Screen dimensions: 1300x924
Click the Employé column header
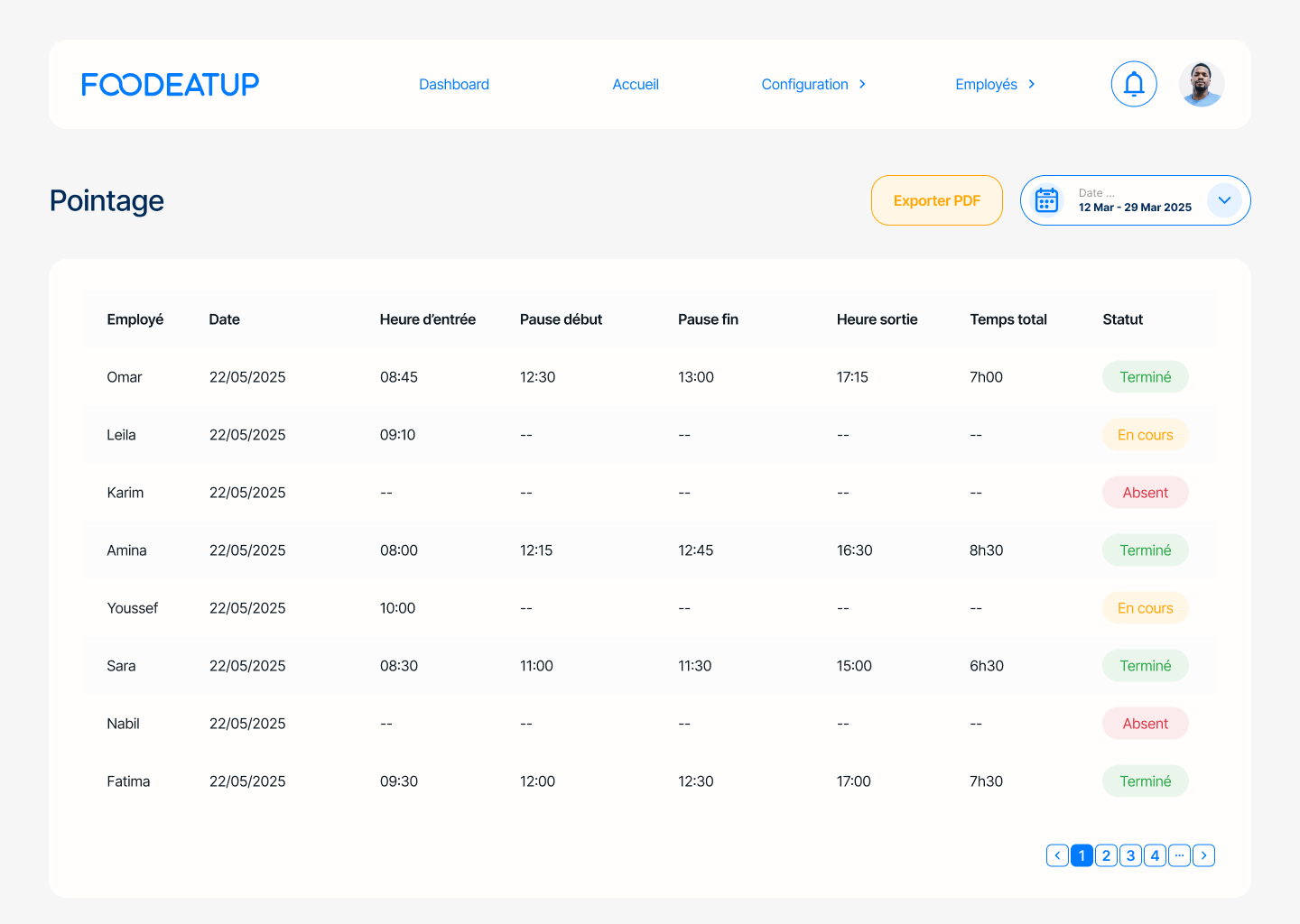click(x=135, y=319)
